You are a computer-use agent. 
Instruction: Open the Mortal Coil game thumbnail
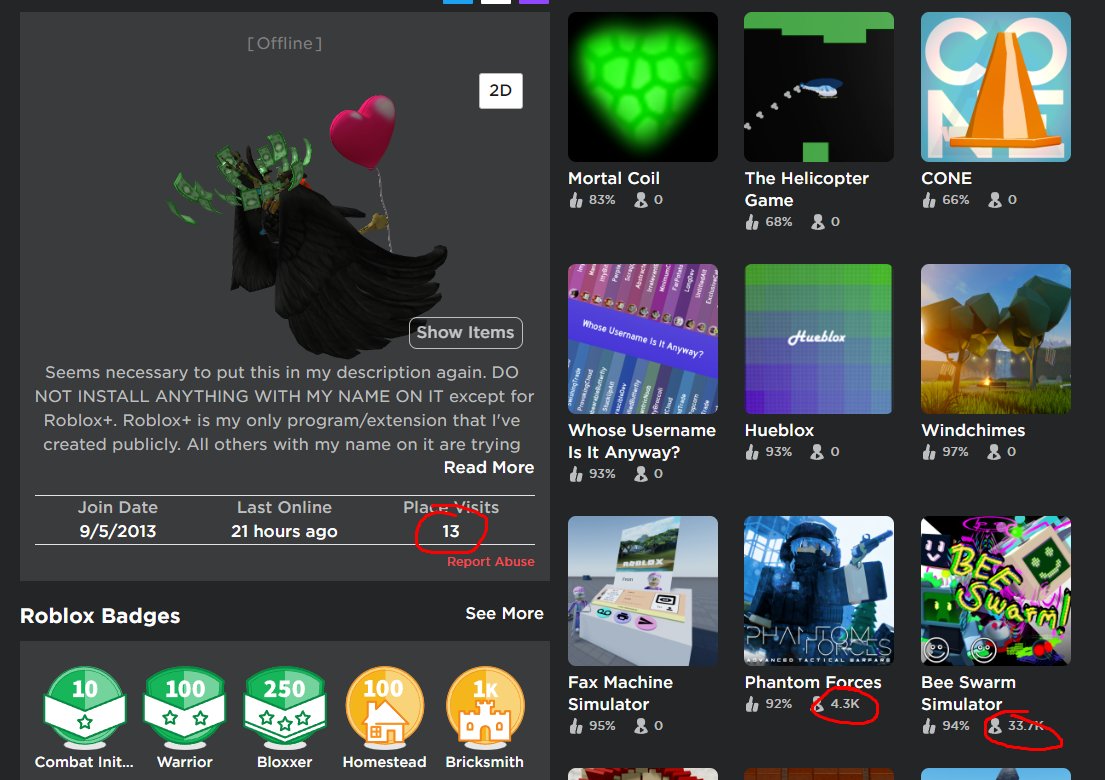click(643, 87)
